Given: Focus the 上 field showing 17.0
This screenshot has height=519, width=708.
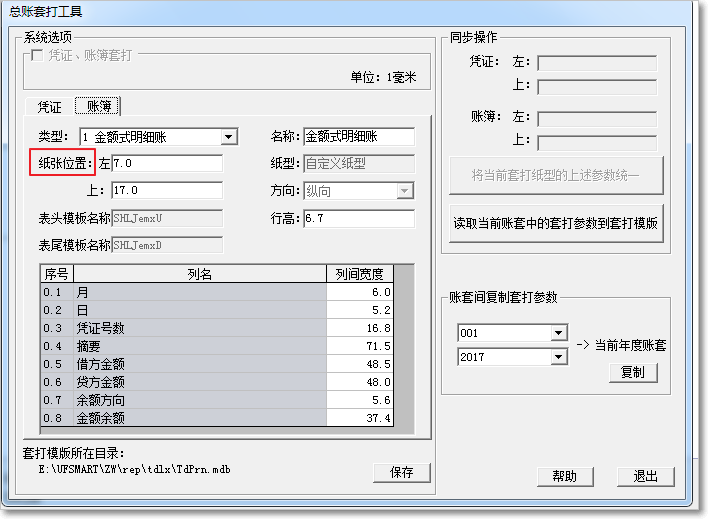Looking at the screenshot, I should pos(166,190).
